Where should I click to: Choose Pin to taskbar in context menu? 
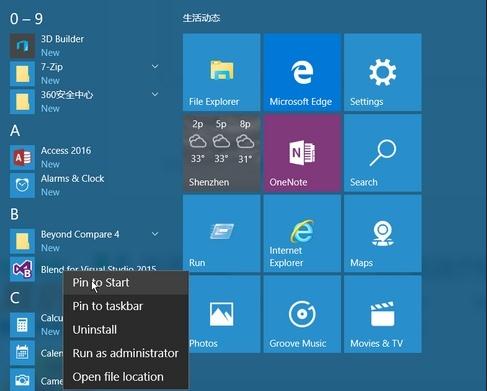click(126, 306)
